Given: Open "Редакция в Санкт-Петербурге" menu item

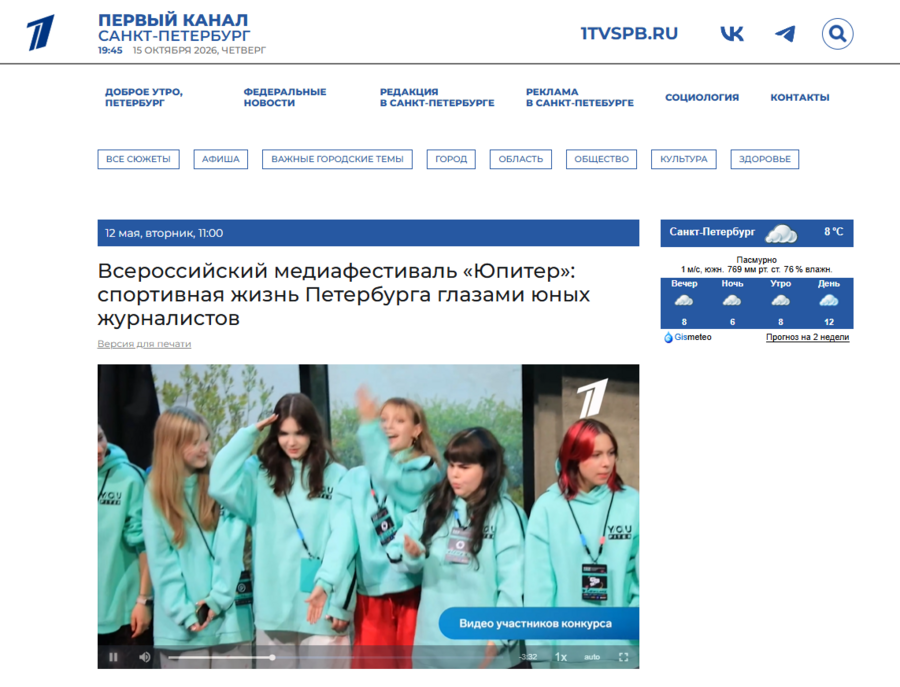Looking at the screenshot, I should point(437,98).
